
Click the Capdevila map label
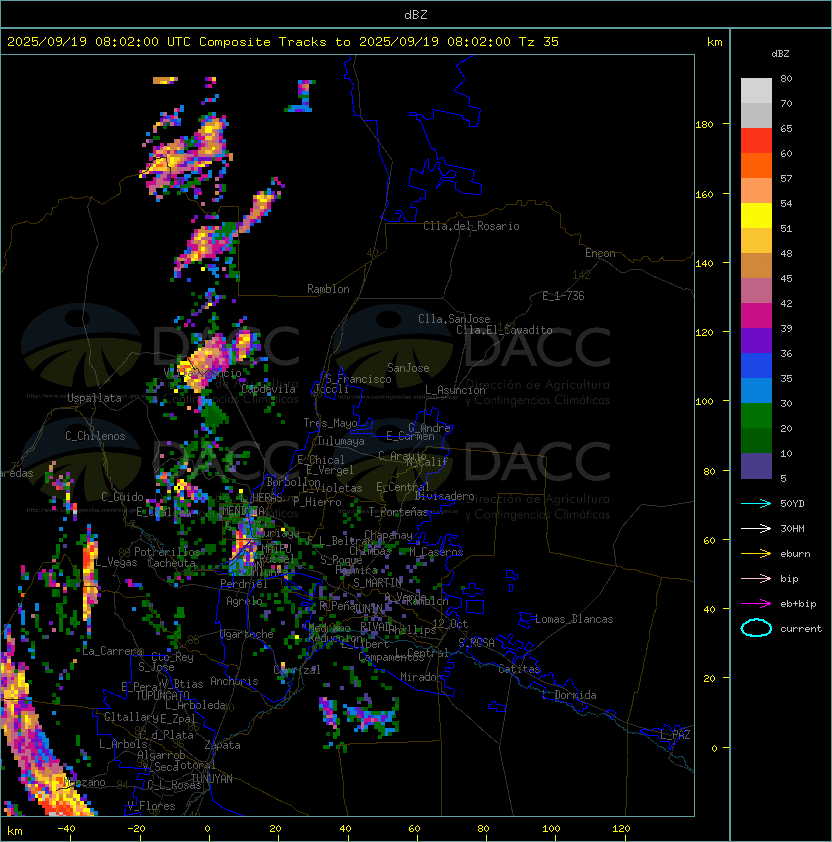268,389
